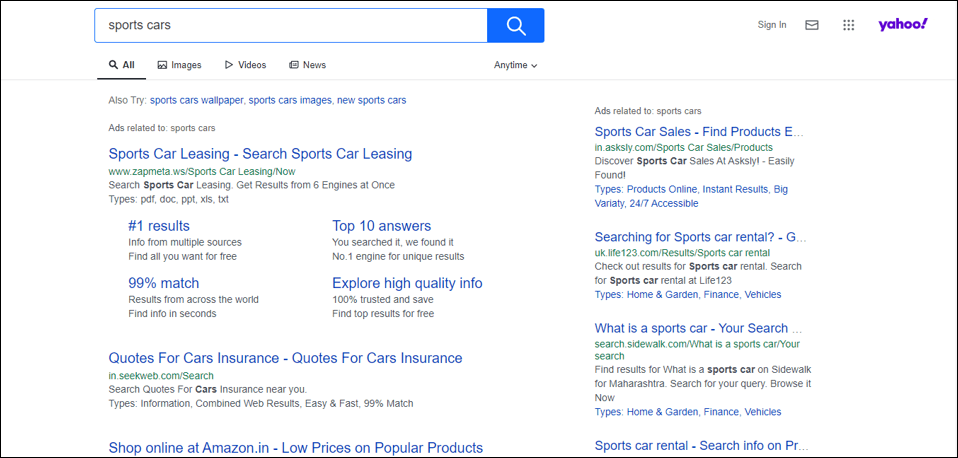Open Shop online at Amazon.in result
The width and height of the screenshot is (958, 458).
click(x=296, y=448)
